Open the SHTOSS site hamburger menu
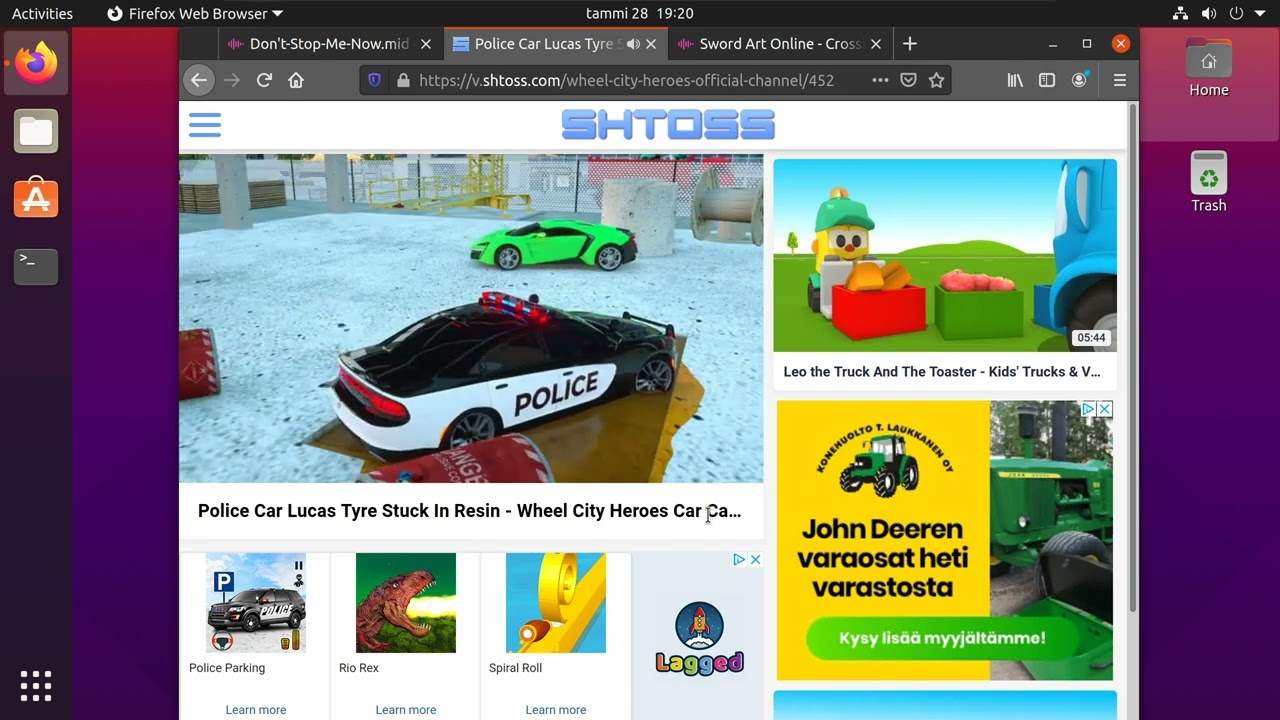Screen dimensions: 1280x720 (204, 125)
